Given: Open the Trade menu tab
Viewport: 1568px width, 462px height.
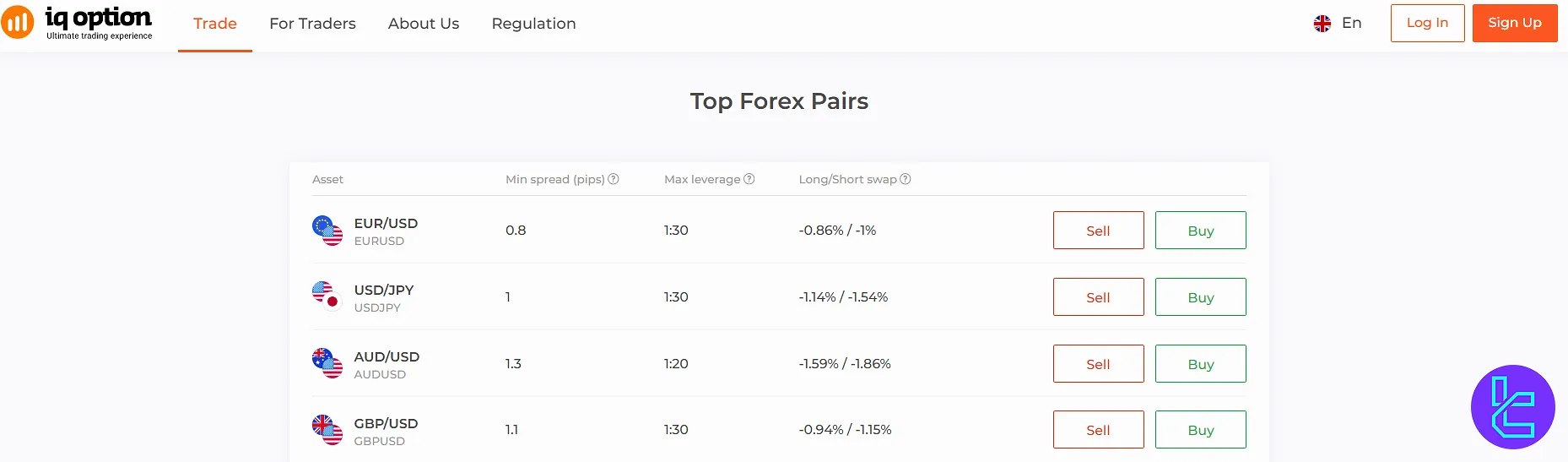Looking at the screenshot, I should point(215,24).
